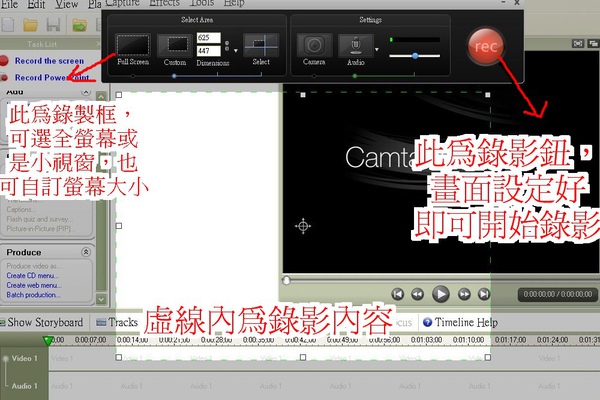Viewport: 600px width, 400px height.
Task: Click the Save project disk icon
Action: (x=53, y=25)
